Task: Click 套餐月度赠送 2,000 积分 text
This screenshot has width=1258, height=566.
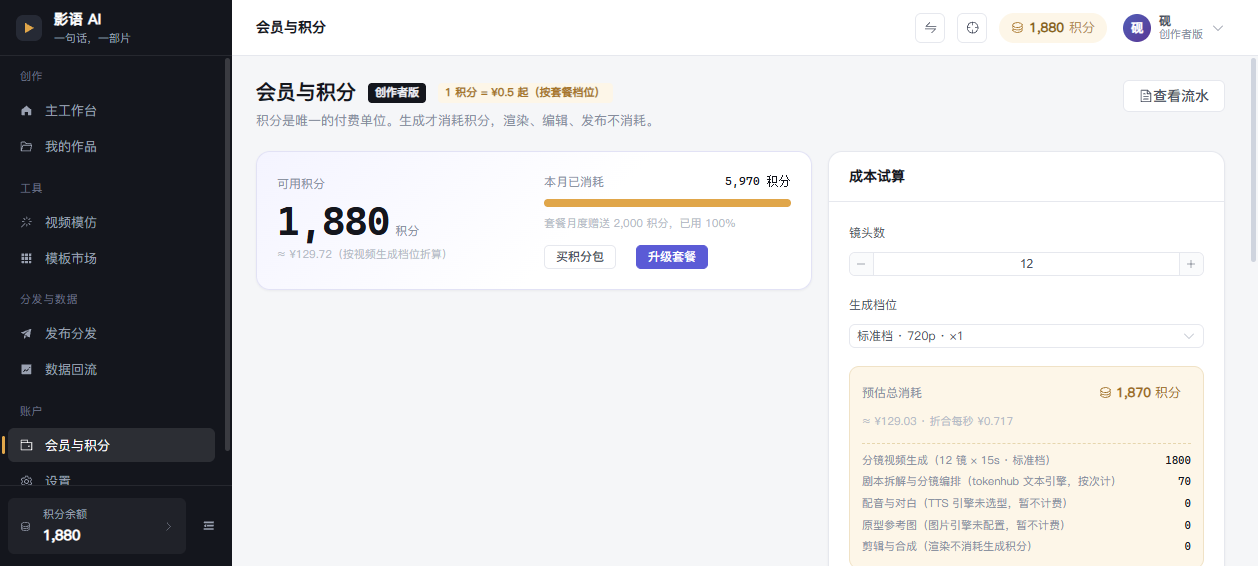Action: click(639, 223)
